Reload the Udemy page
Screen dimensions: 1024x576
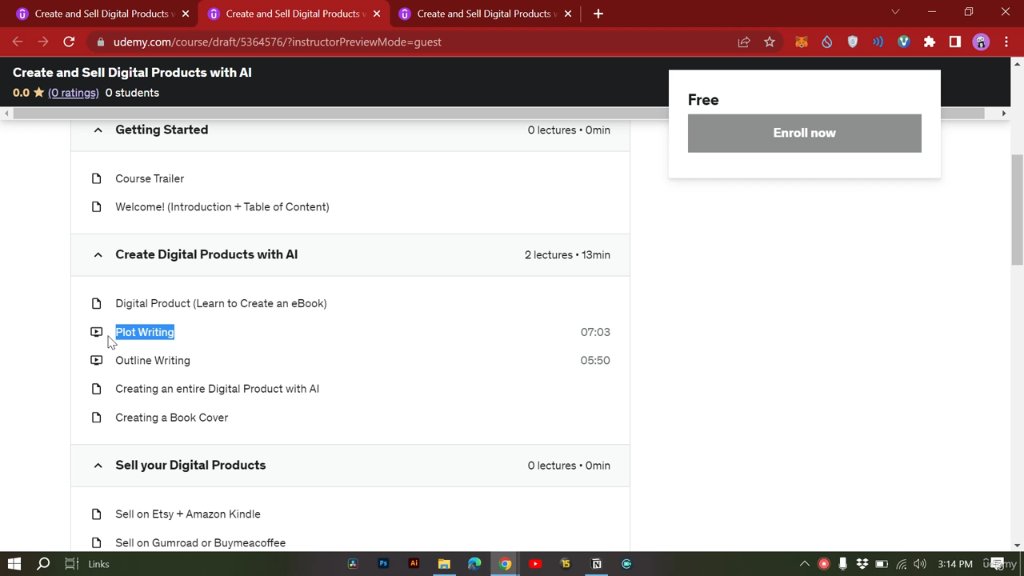pyautogui.click(x=69, y=42)
